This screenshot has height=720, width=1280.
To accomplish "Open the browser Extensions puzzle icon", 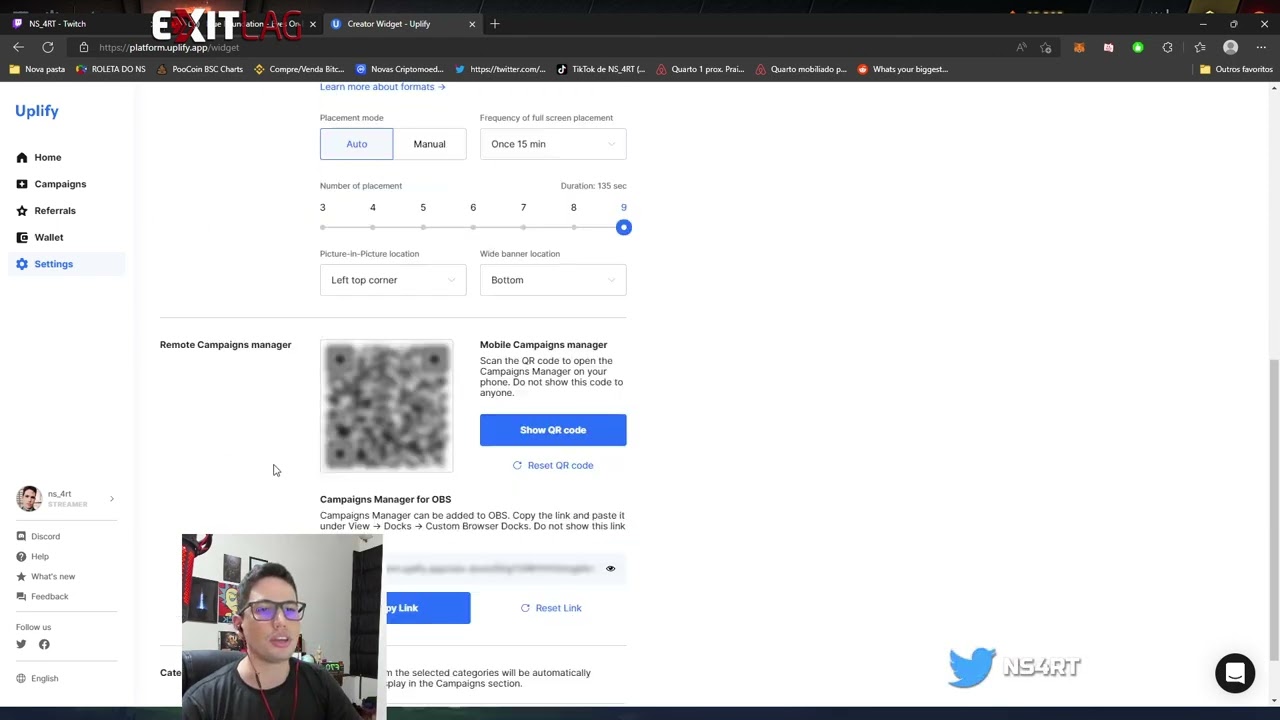I will click(x=1167, y=47).
